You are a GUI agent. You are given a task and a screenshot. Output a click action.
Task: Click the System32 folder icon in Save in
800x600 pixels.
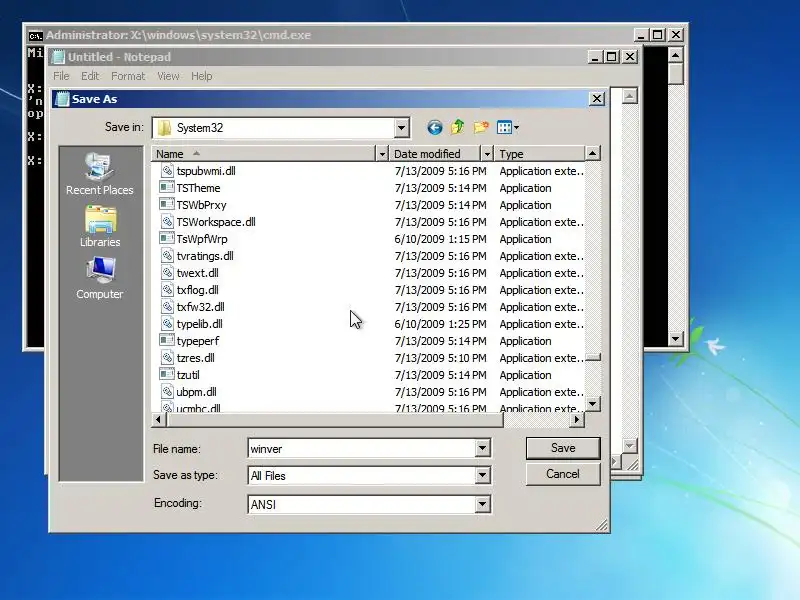pos(164,128)
